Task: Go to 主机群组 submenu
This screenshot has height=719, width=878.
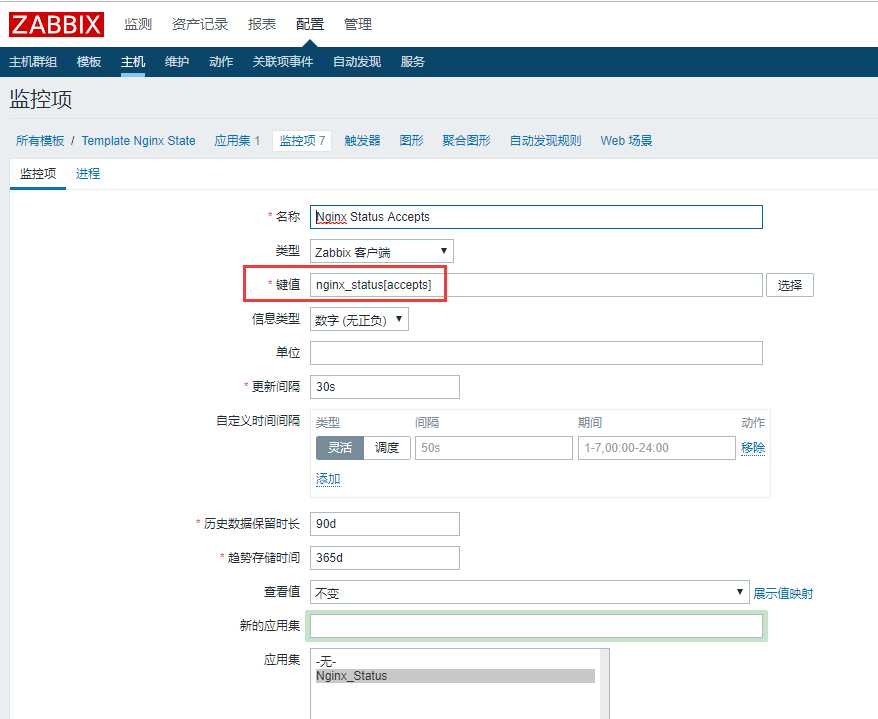Action: point(33,62)
